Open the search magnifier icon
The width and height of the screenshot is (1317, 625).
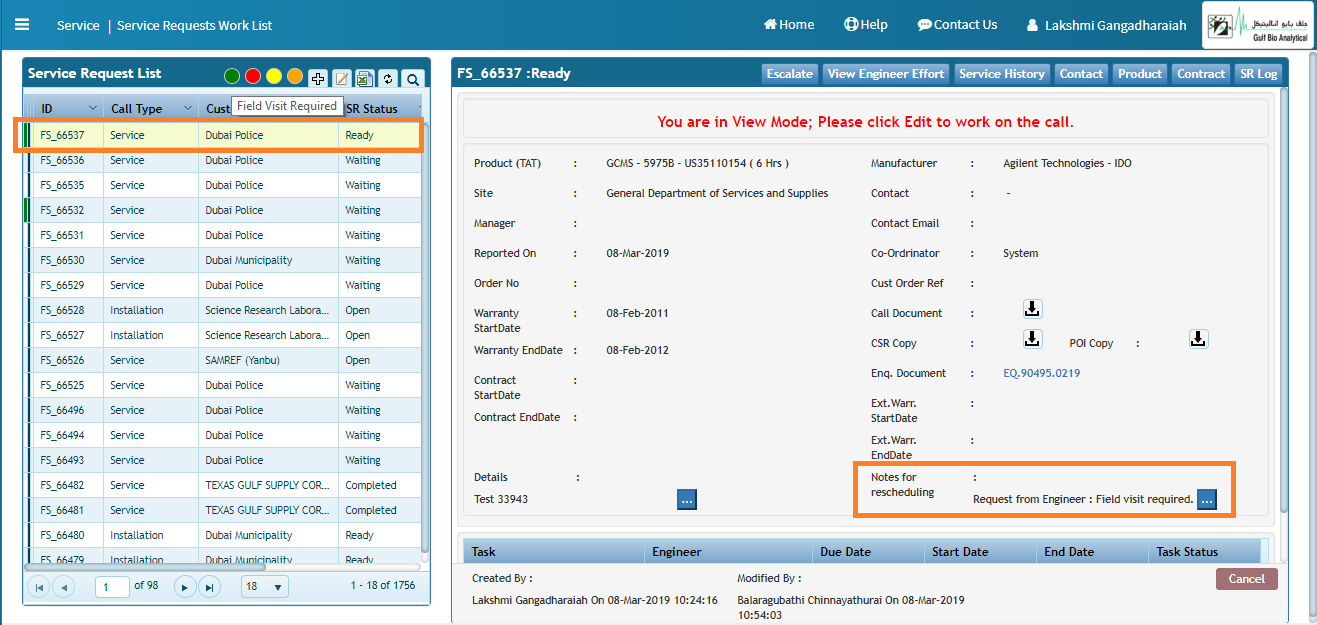(412, 78)
